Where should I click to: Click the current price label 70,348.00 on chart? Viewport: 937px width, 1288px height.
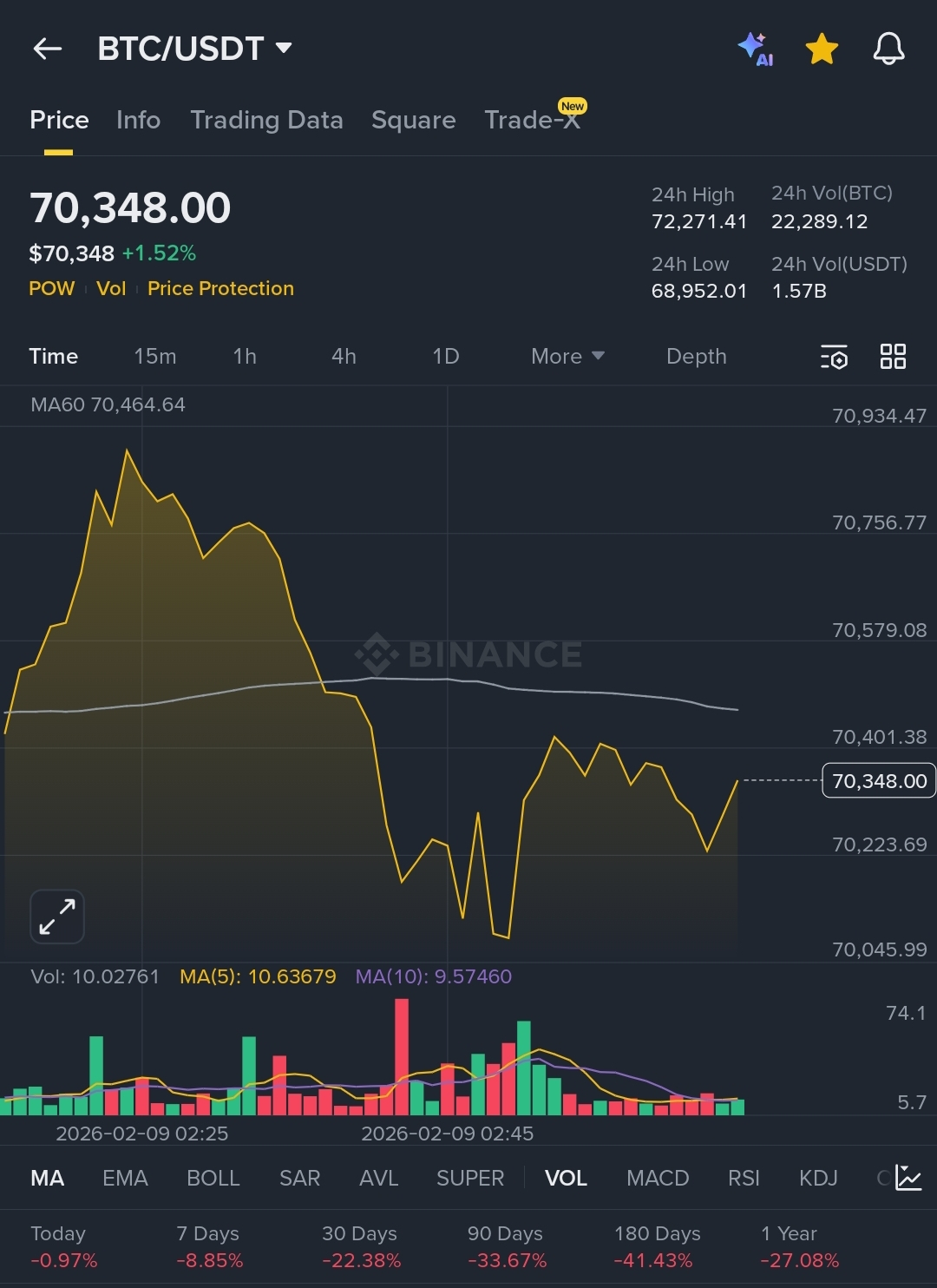[x=878, y=781]
